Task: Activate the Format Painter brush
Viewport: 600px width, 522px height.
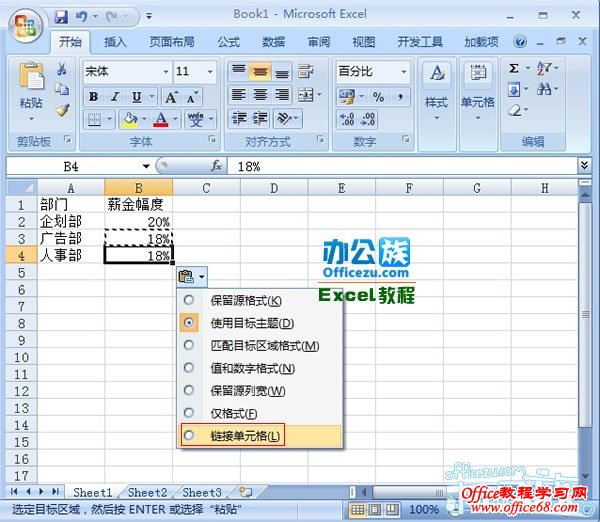Action: coord(62,110)
